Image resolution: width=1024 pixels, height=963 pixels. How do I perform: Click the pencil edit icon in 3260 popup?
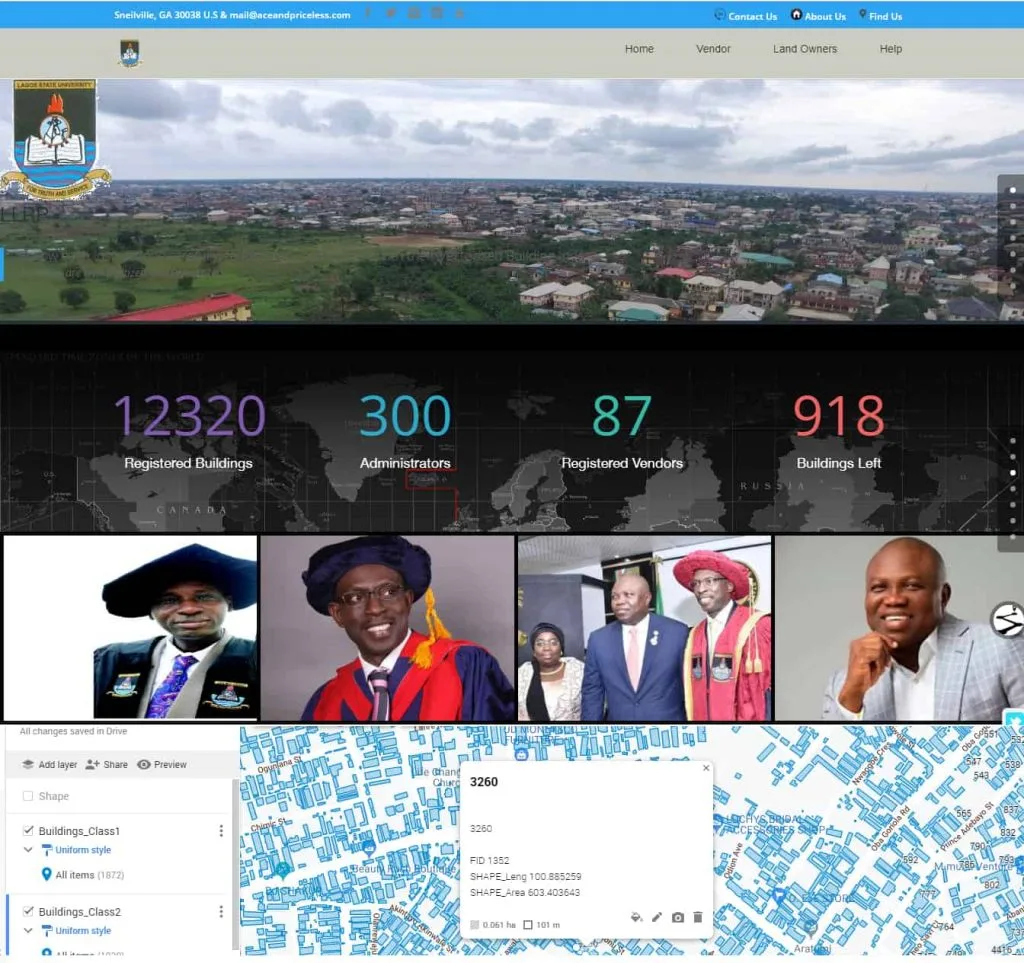point(657,917)
